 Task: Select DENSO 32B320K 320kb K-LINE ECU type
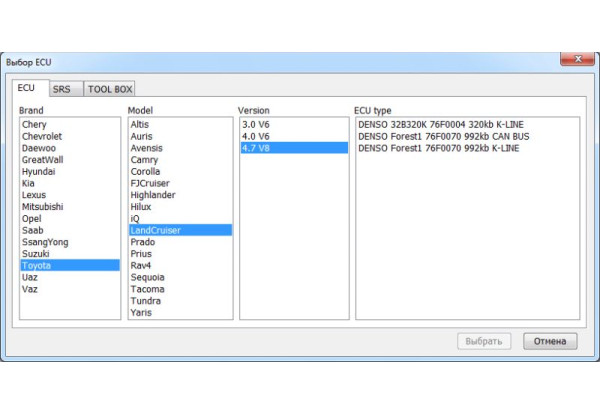tap(440, 124)
